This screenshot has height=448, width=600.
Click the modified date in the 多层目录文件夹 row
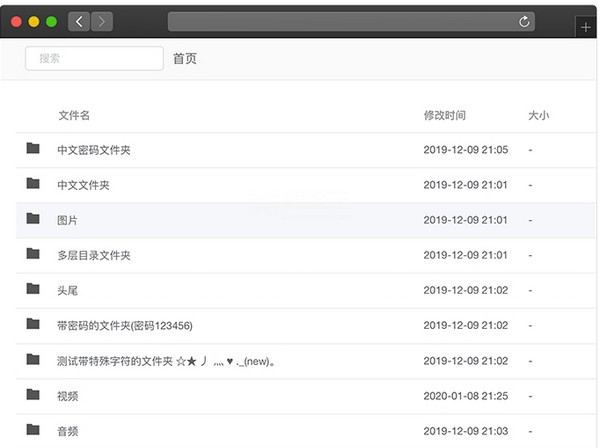(x=466, y=255)
